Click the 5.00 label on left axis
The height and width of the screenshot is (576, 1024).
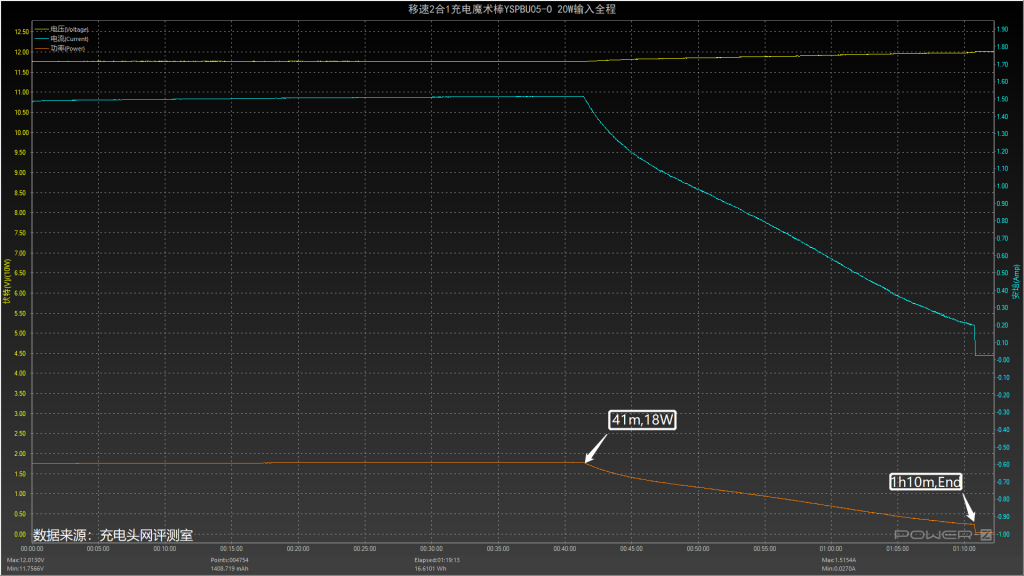tap(20, 334)
